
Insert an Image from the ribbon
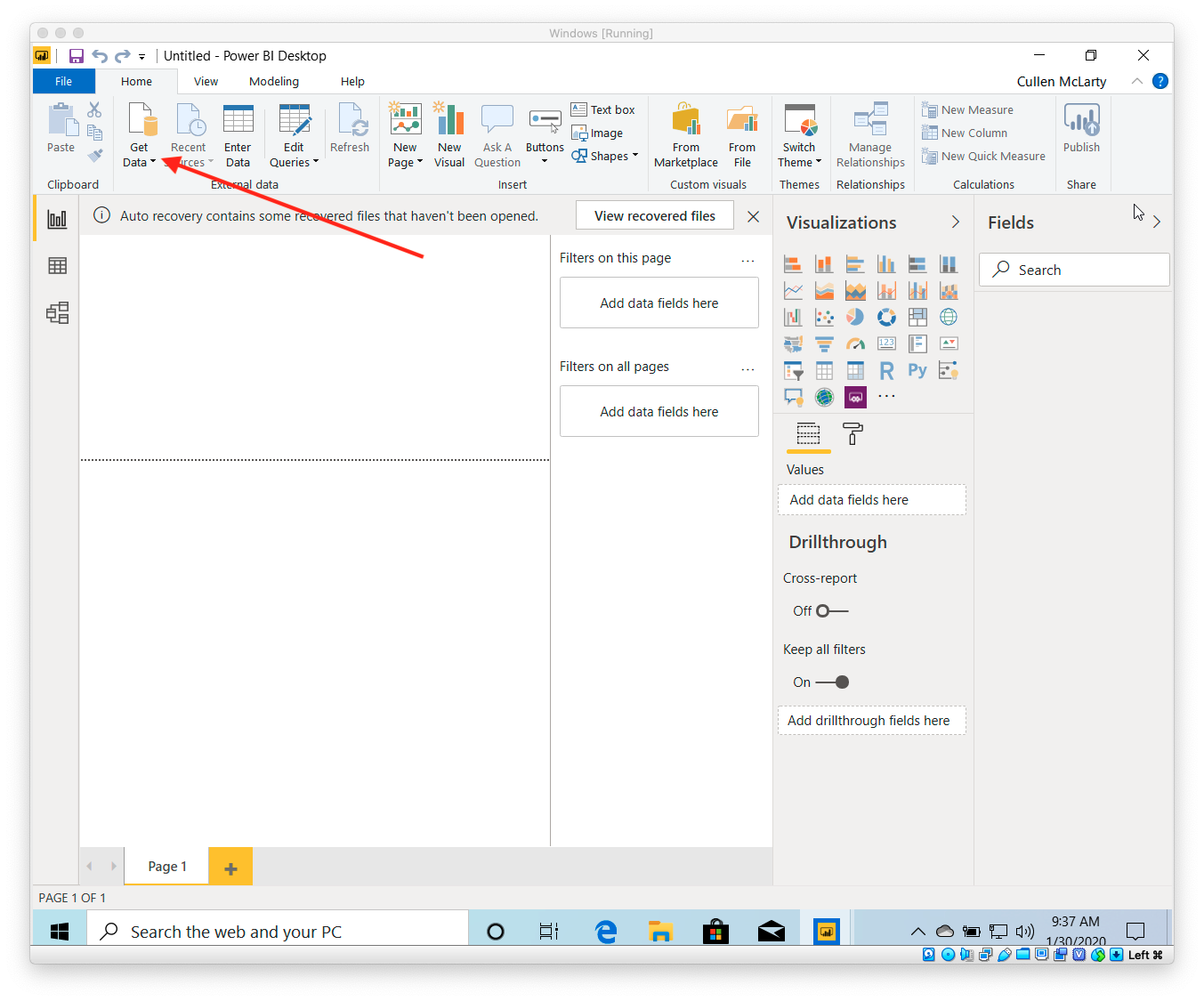click(597, 133)
